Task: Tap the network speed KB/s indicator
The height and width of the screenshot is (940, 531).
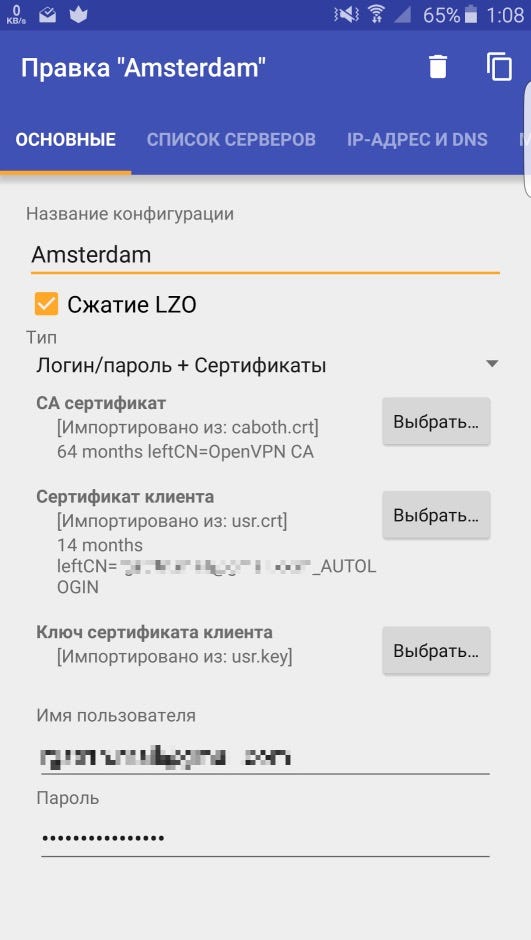Action: pyautogui.click(x=16, y=15)
